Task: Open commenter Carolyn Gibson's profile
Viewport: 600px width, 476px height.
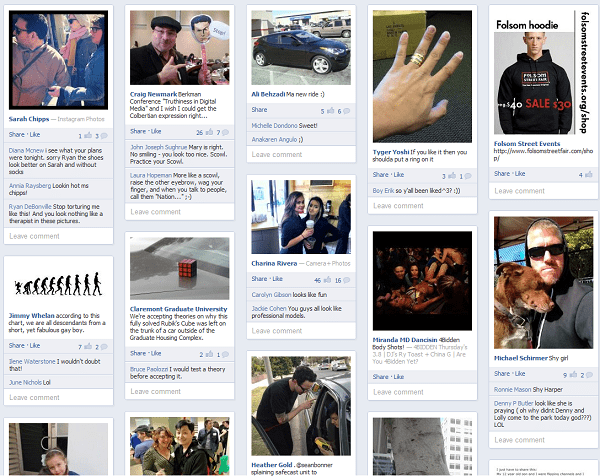Action: click(271, 295)
